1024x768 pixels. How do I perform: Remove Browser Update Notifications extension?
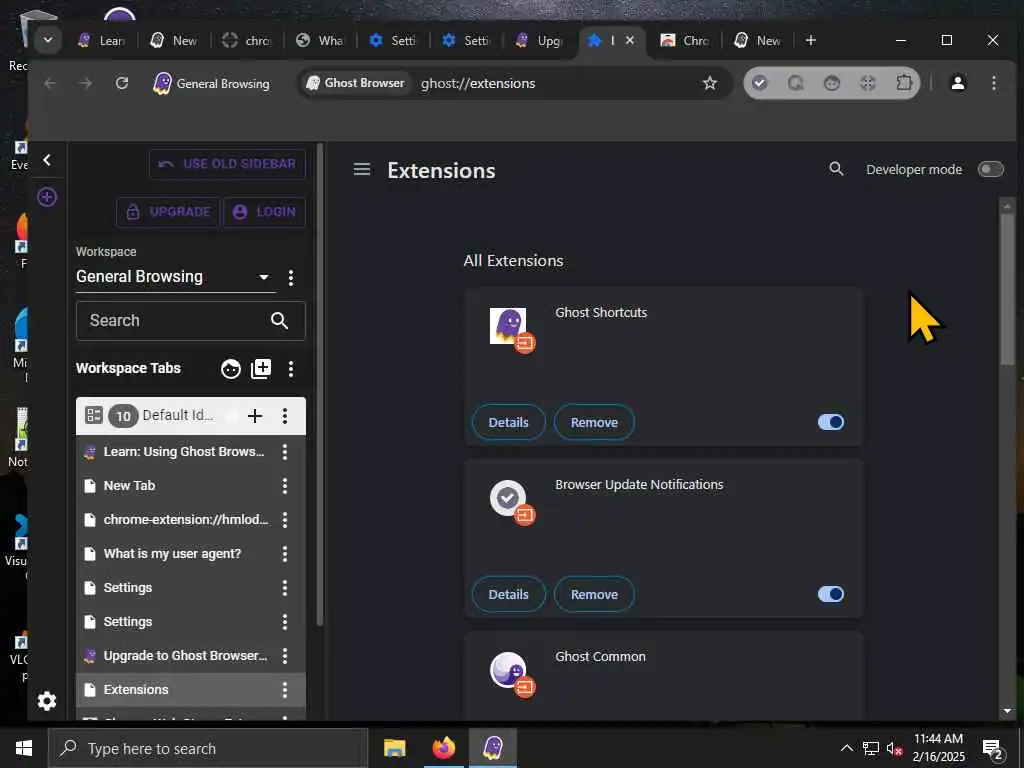[x=594, y=594]
